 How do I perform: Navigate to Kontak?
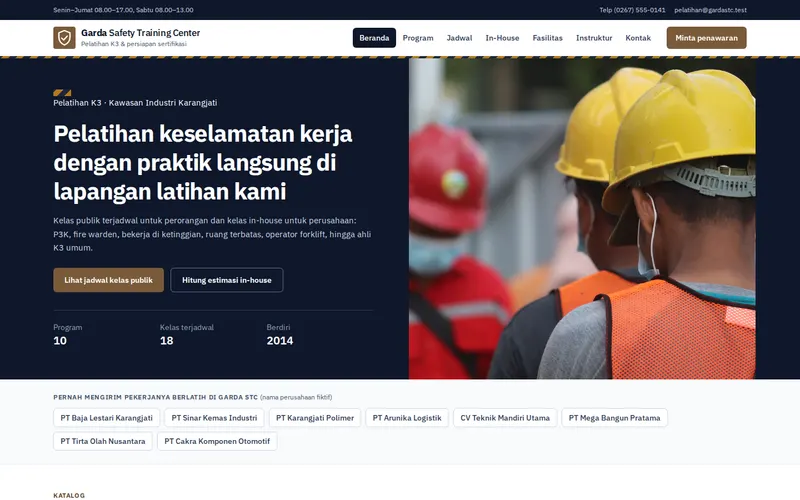[638, 38]
